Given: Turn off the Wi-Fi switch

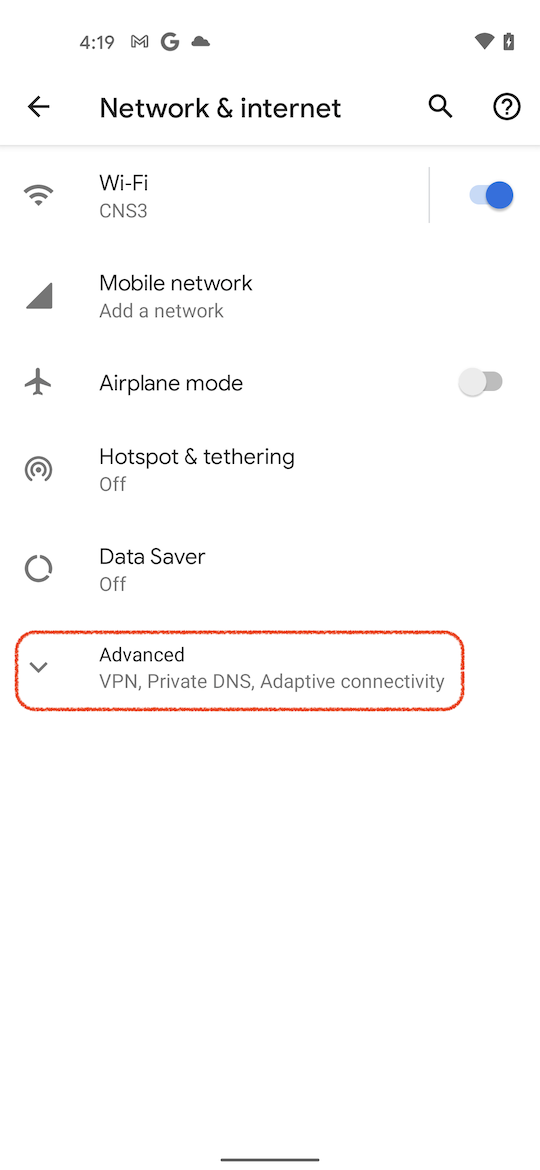Looking at the screenshot, I should (491, 195).
